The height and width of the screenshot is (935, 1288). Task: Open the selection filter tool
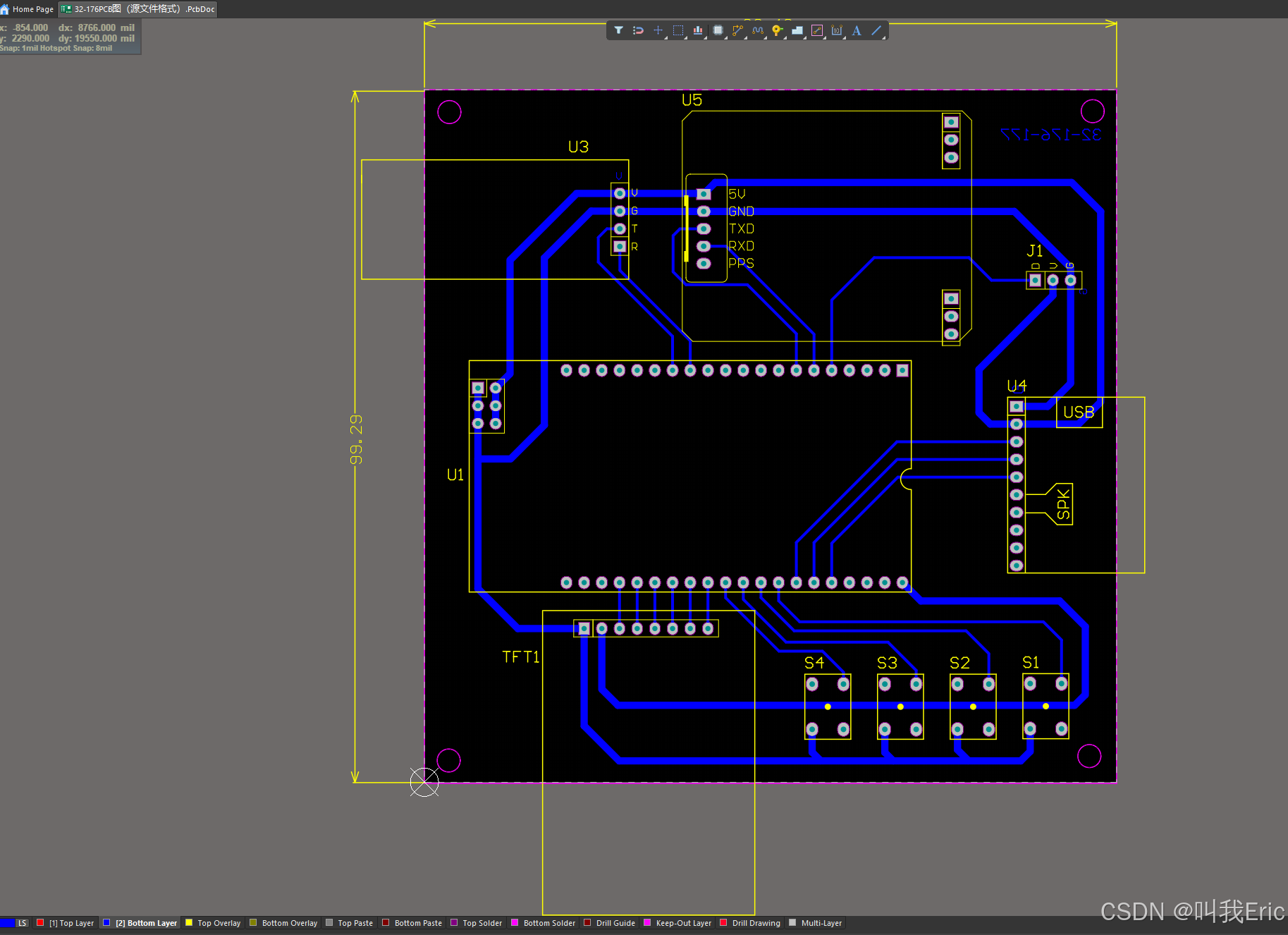618,30
